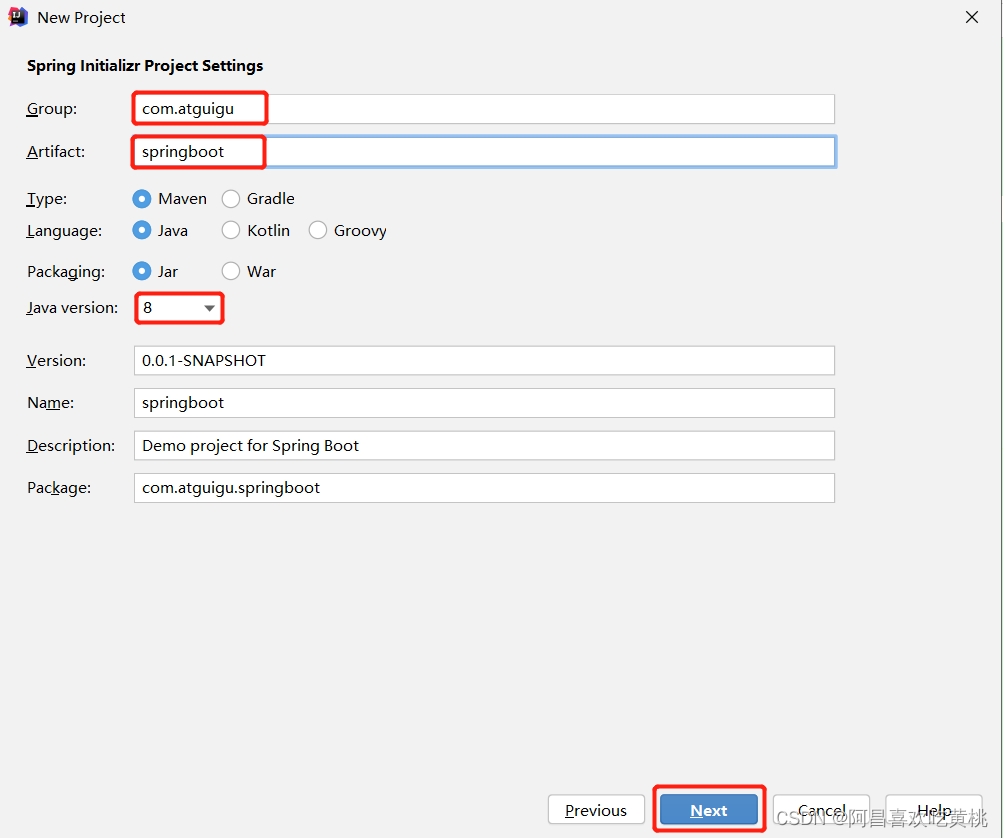Click the Description label

(70, 446)
